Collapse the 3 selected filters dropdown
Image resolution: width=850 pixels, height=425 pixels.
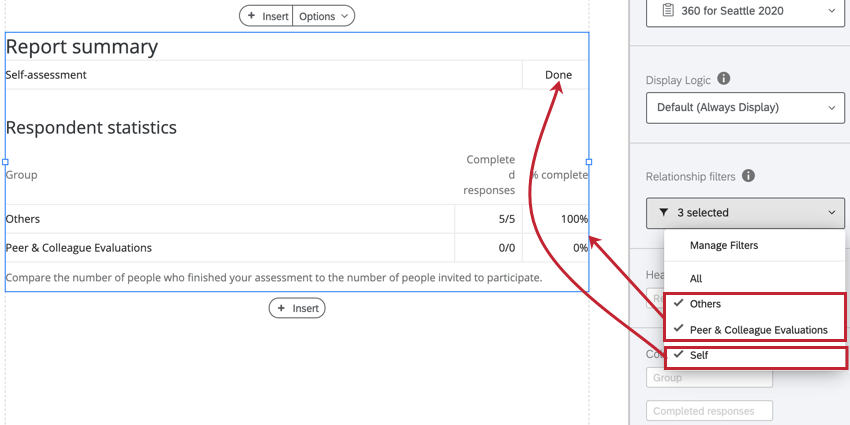745,213
